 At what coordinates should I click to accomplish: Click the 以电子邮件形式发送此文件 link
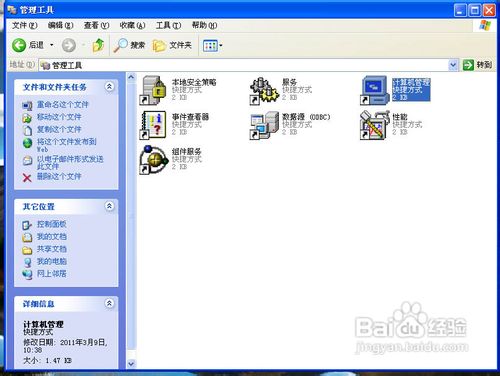tap(70, 162)
